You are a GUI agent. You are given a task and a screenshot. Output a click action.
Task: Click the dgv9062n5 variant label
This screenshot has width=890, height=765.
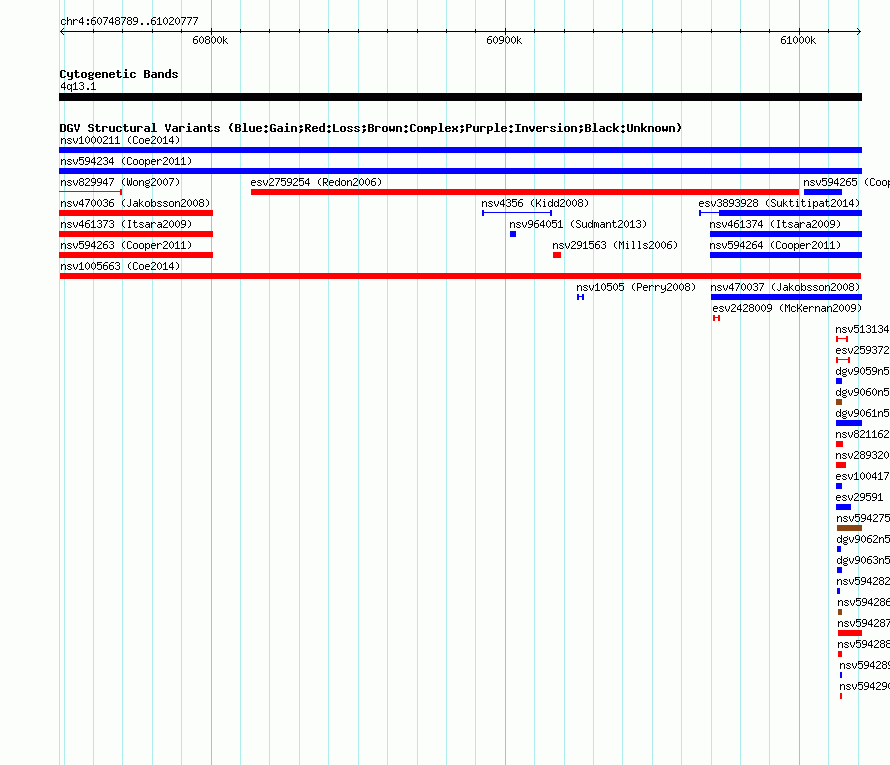point(863,539)
